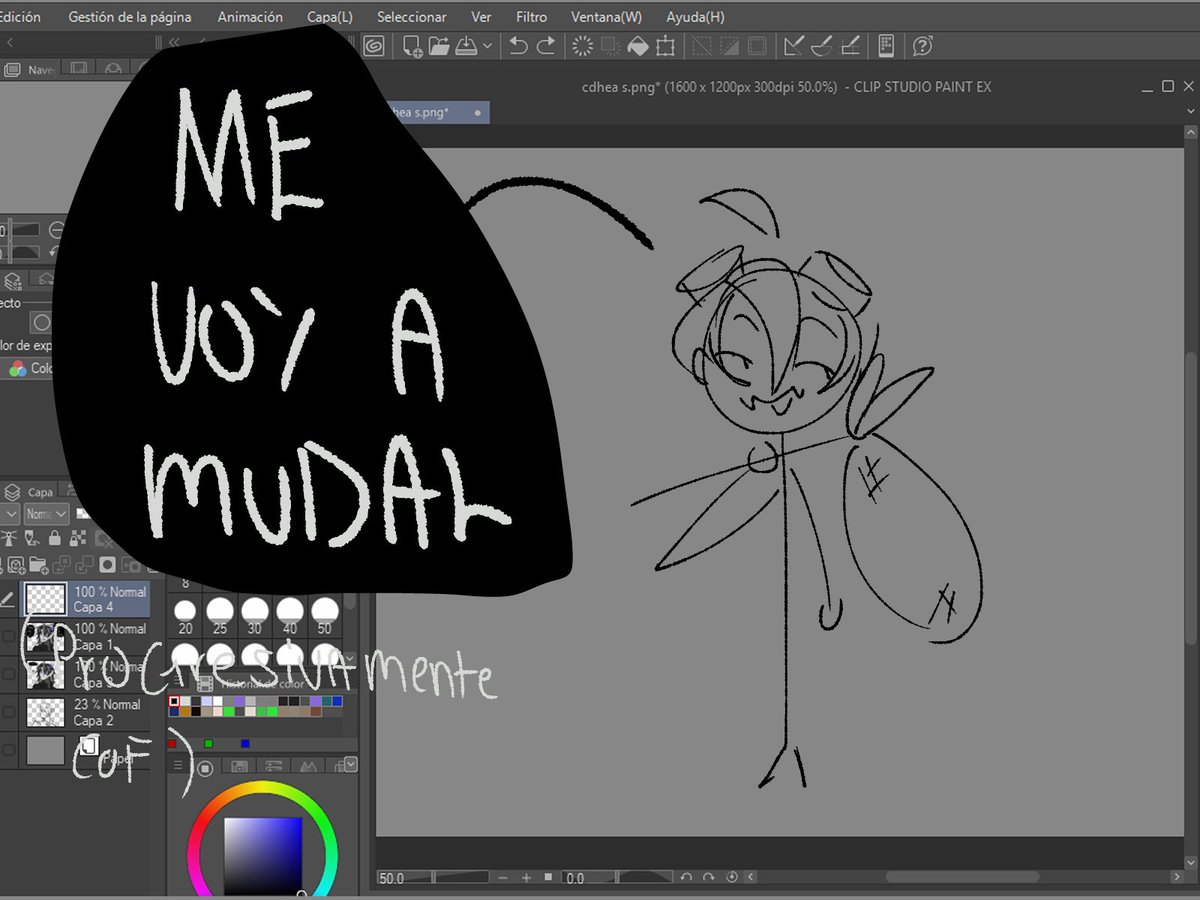Toggle visibility box of Capa 2
The width and height of the screenshot is (1200, 900).
pos(9,713)
